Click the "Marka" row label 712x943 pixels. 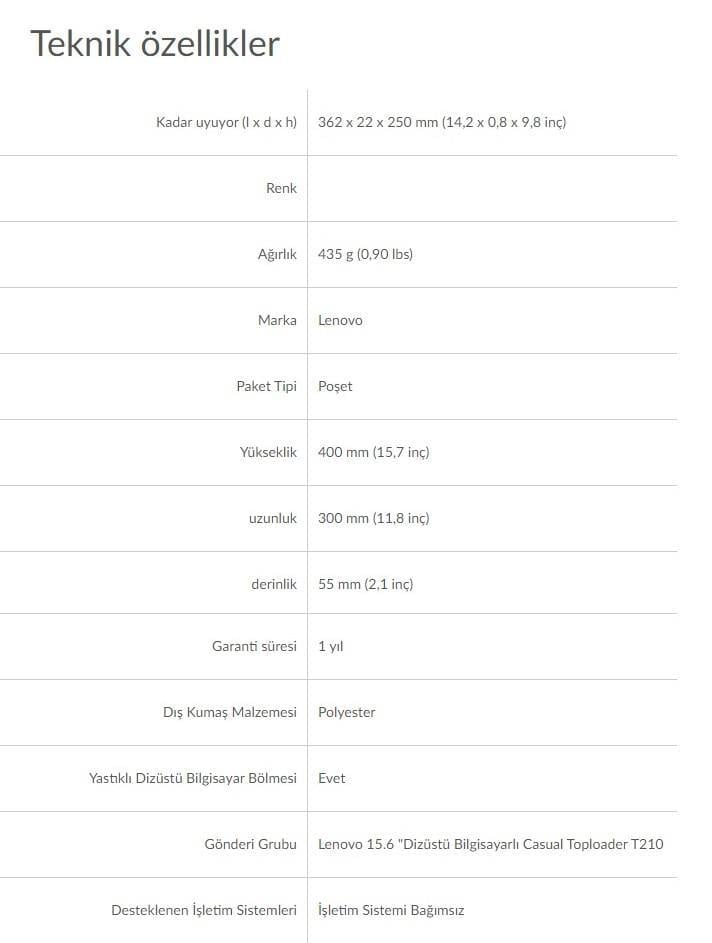(277, 320)
